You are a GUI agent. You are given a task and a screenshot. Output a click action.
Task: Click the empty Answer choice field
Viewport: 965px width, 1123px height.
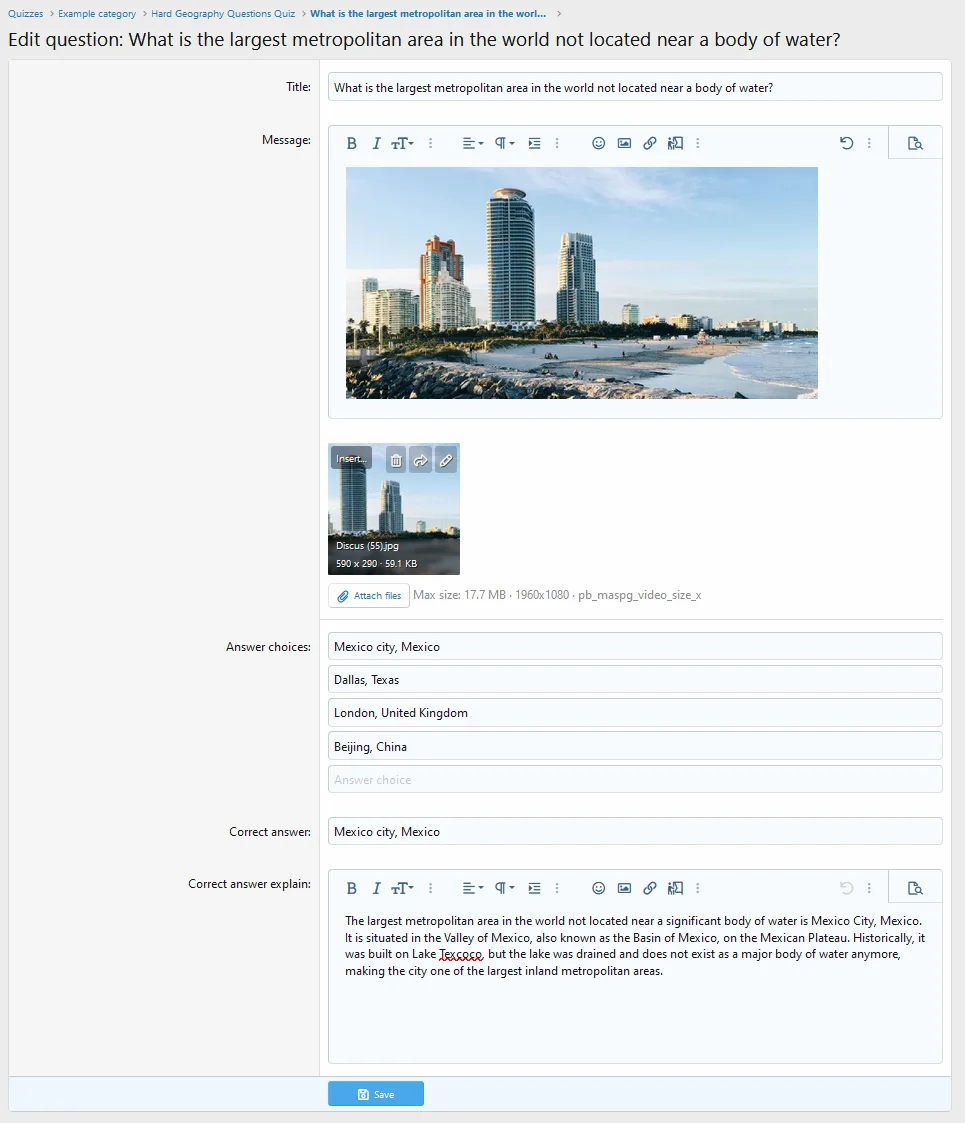(x=635, y=780)
